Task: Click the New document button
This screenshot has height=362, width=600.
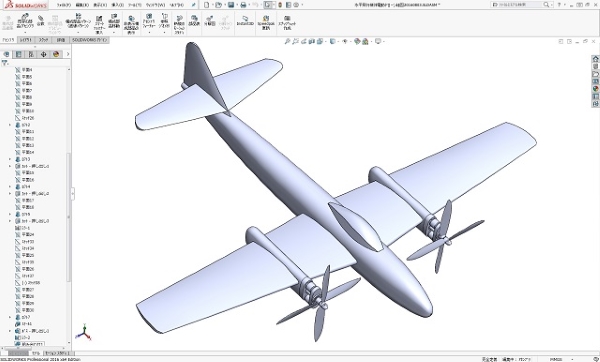Action: (207, 5)
